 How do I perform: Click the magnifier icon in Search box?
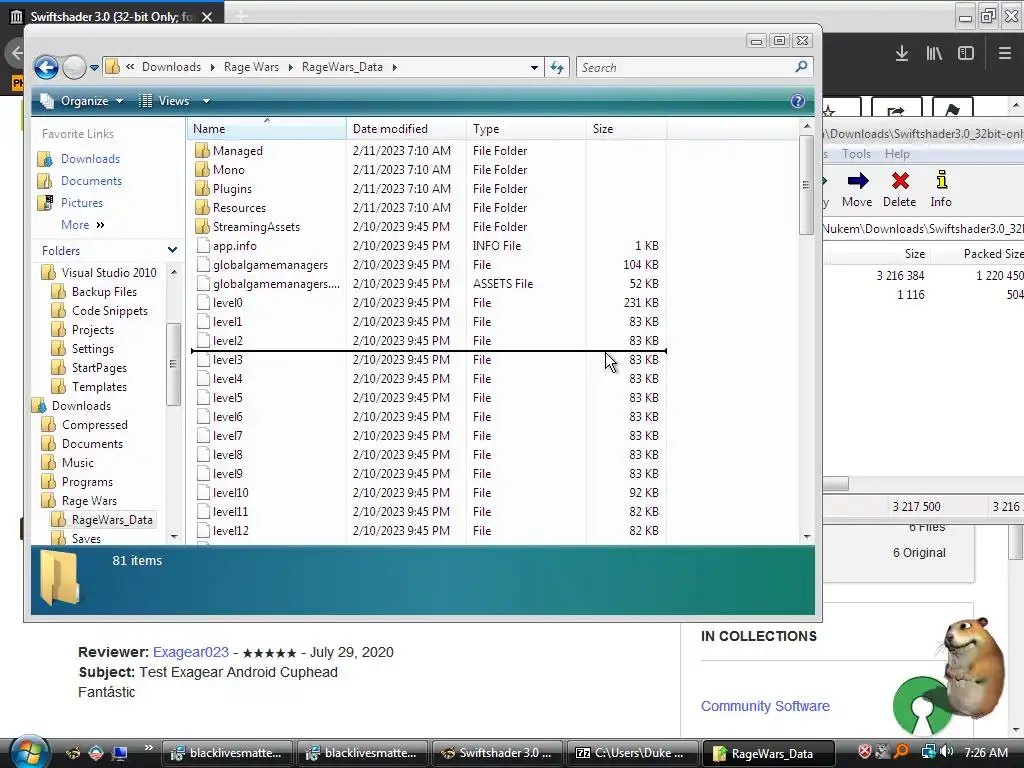tap(801, 67)
